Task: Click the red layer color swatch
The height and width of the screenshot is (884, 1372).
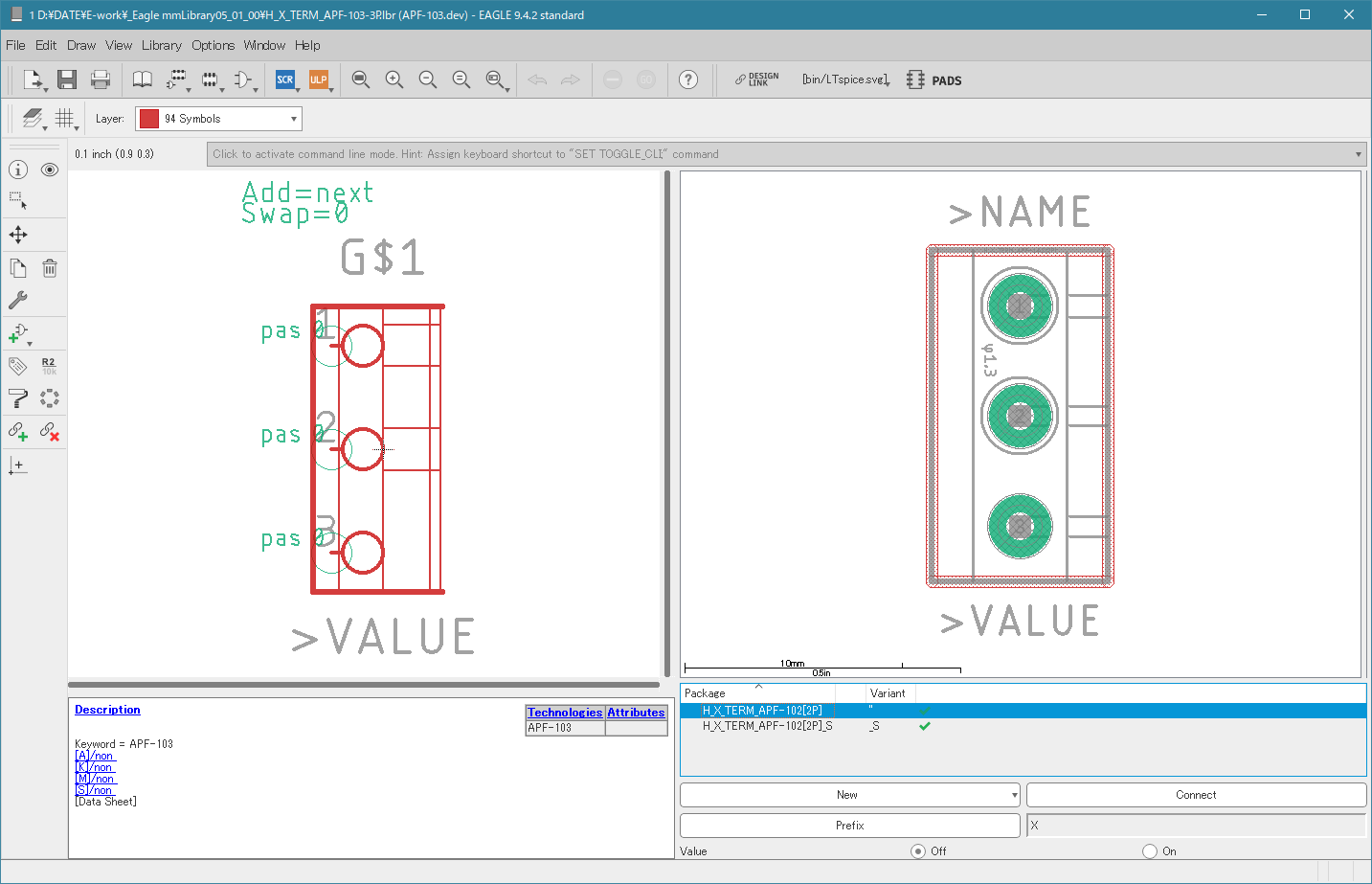Action: [x=149, y=119]
